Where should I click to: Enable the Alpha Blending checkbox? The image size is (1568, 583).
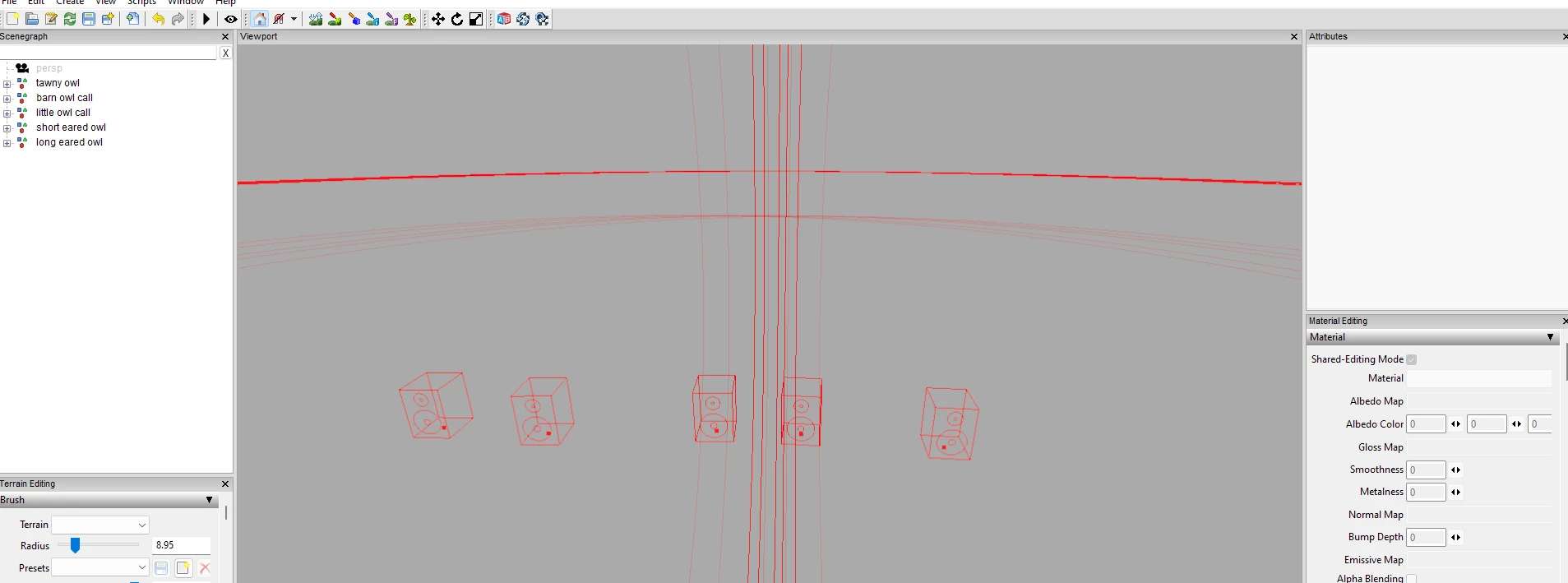click(1412, 579)
